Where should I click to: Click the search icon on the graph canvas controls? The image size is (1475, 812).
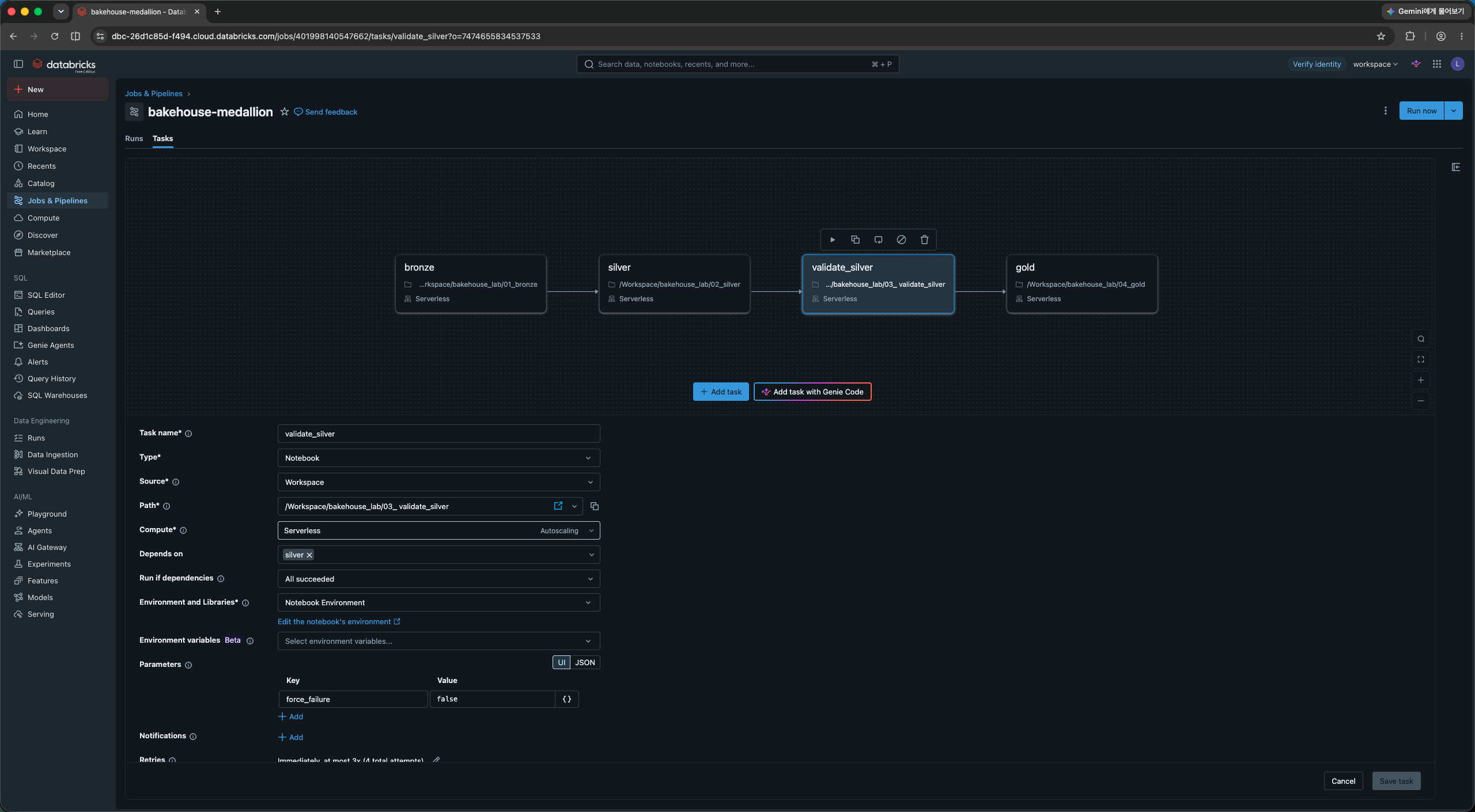tap(1421, 339)
